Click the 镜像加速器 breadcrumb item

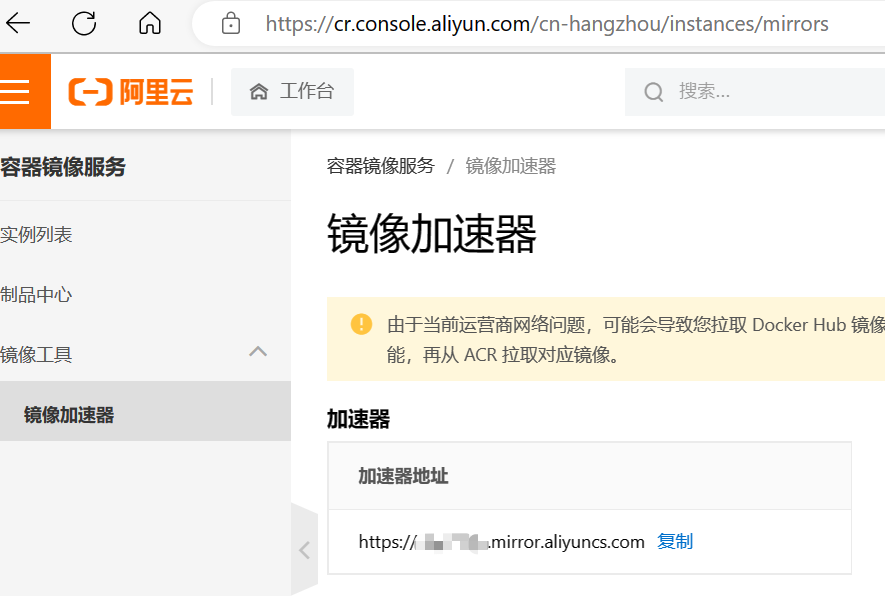coord(510,166)
